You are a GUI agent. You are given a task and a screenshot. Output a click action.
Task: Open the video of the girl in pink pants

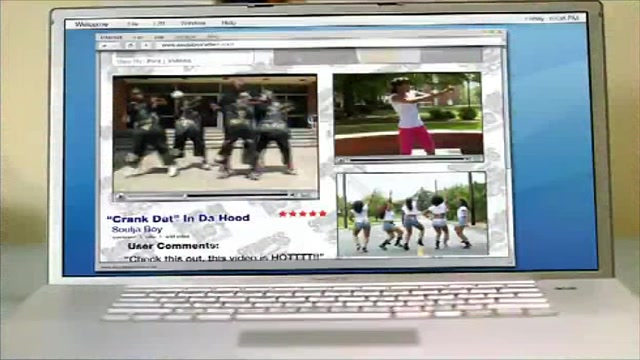tap(408, 114)
